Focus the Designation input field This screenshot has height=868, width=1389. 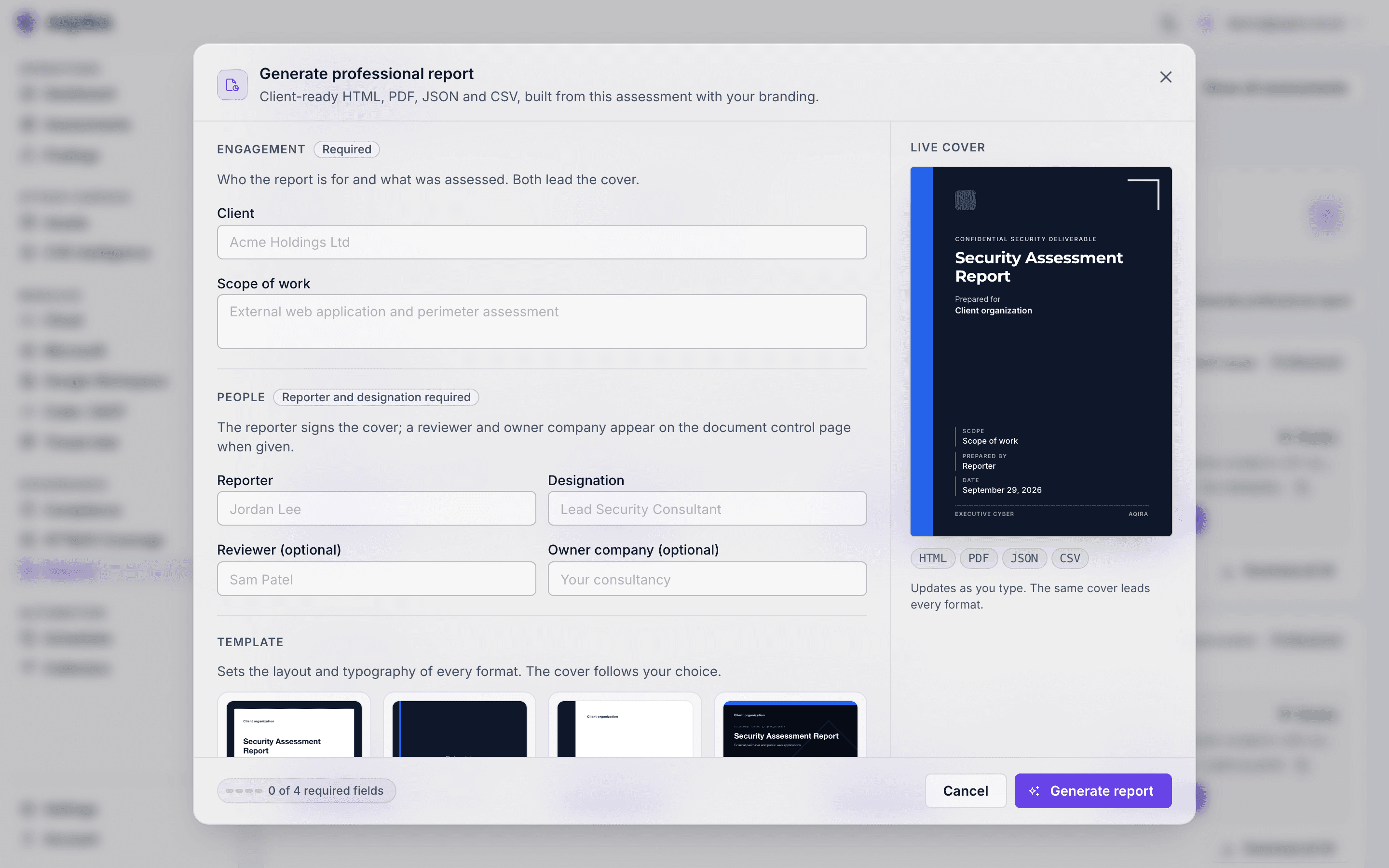[x=707, y=509]
